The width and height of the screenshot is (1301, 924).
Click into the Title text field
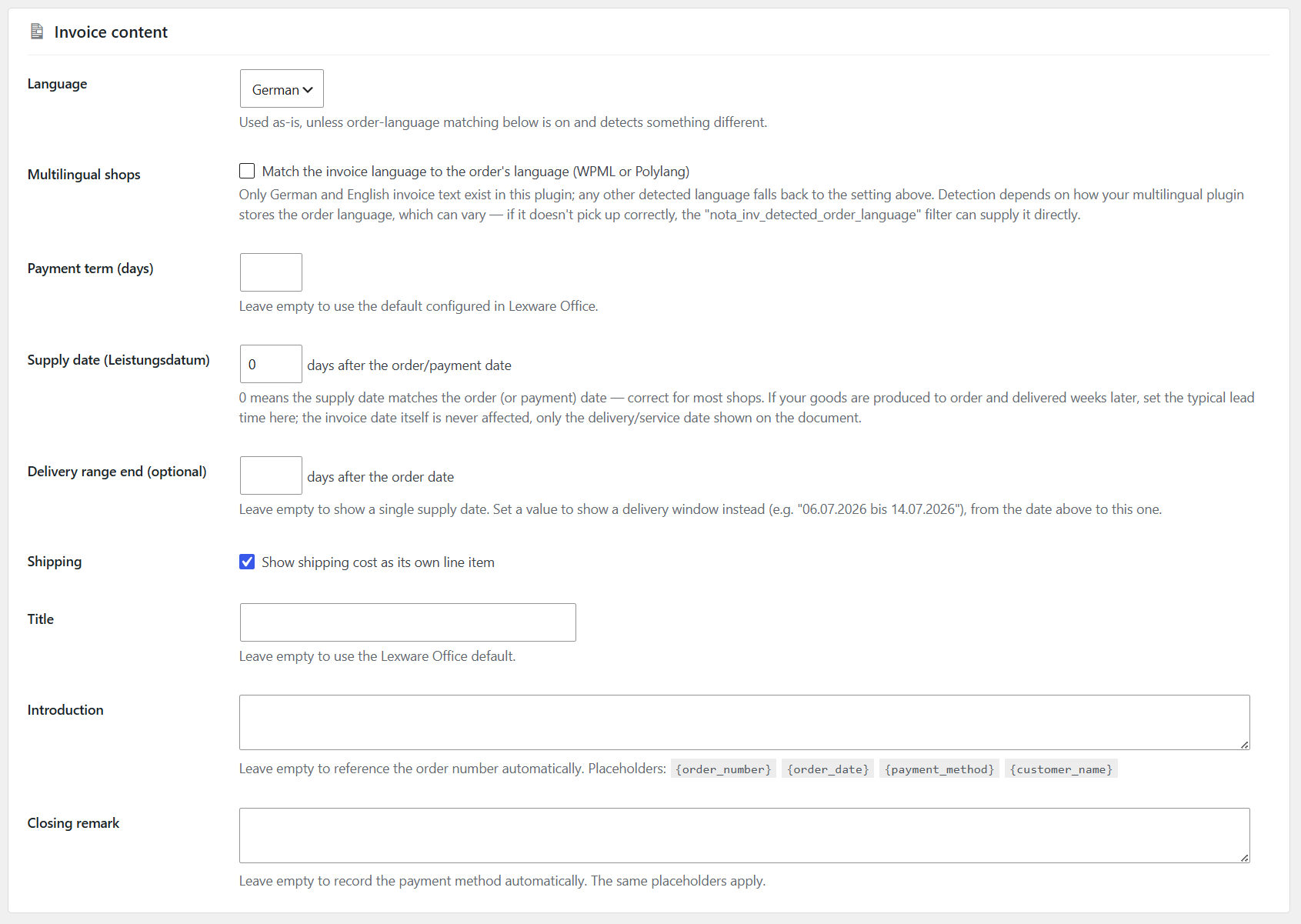point(408,622)
